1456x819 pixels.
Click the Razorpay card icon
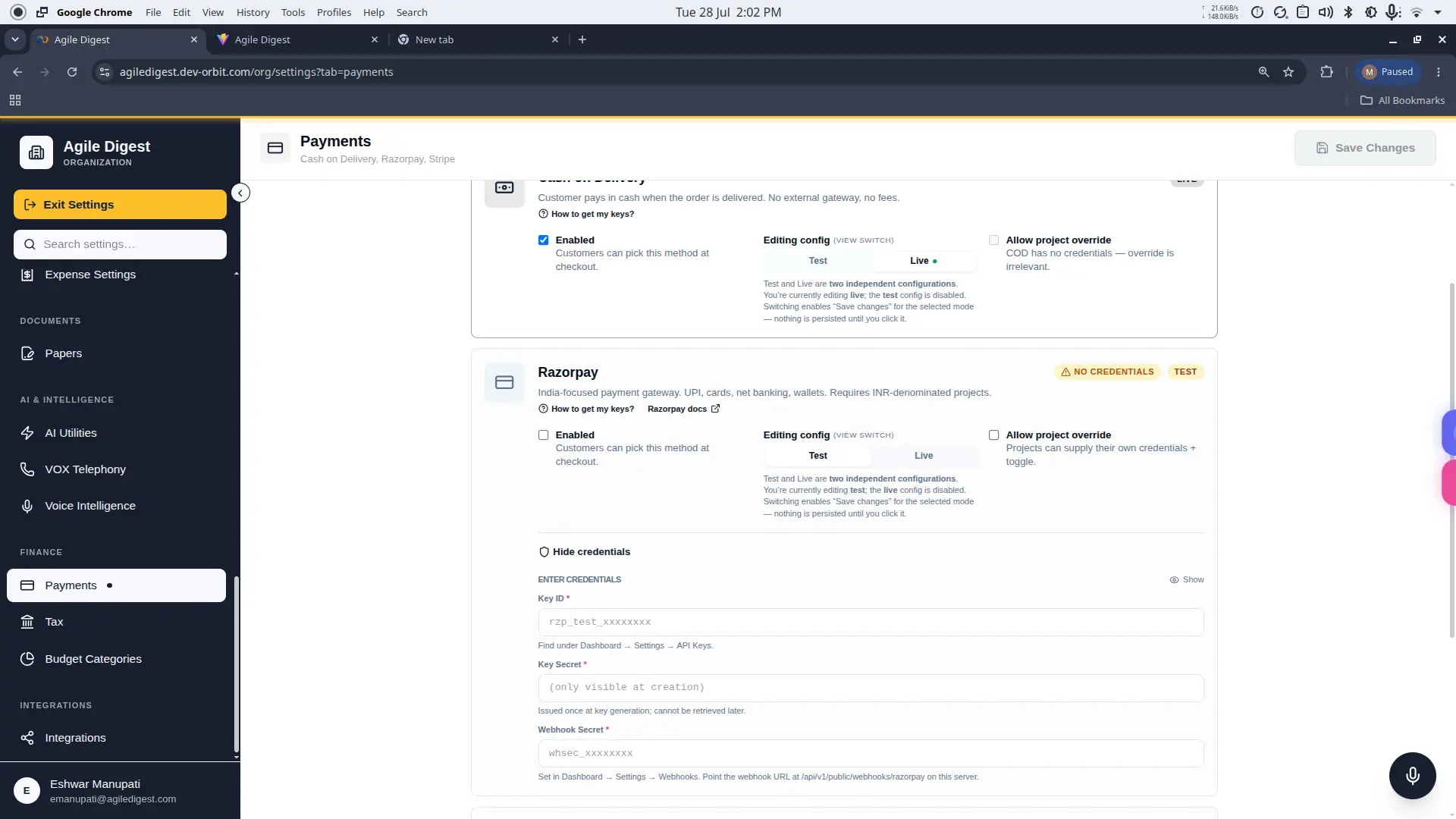click(504, 382)
